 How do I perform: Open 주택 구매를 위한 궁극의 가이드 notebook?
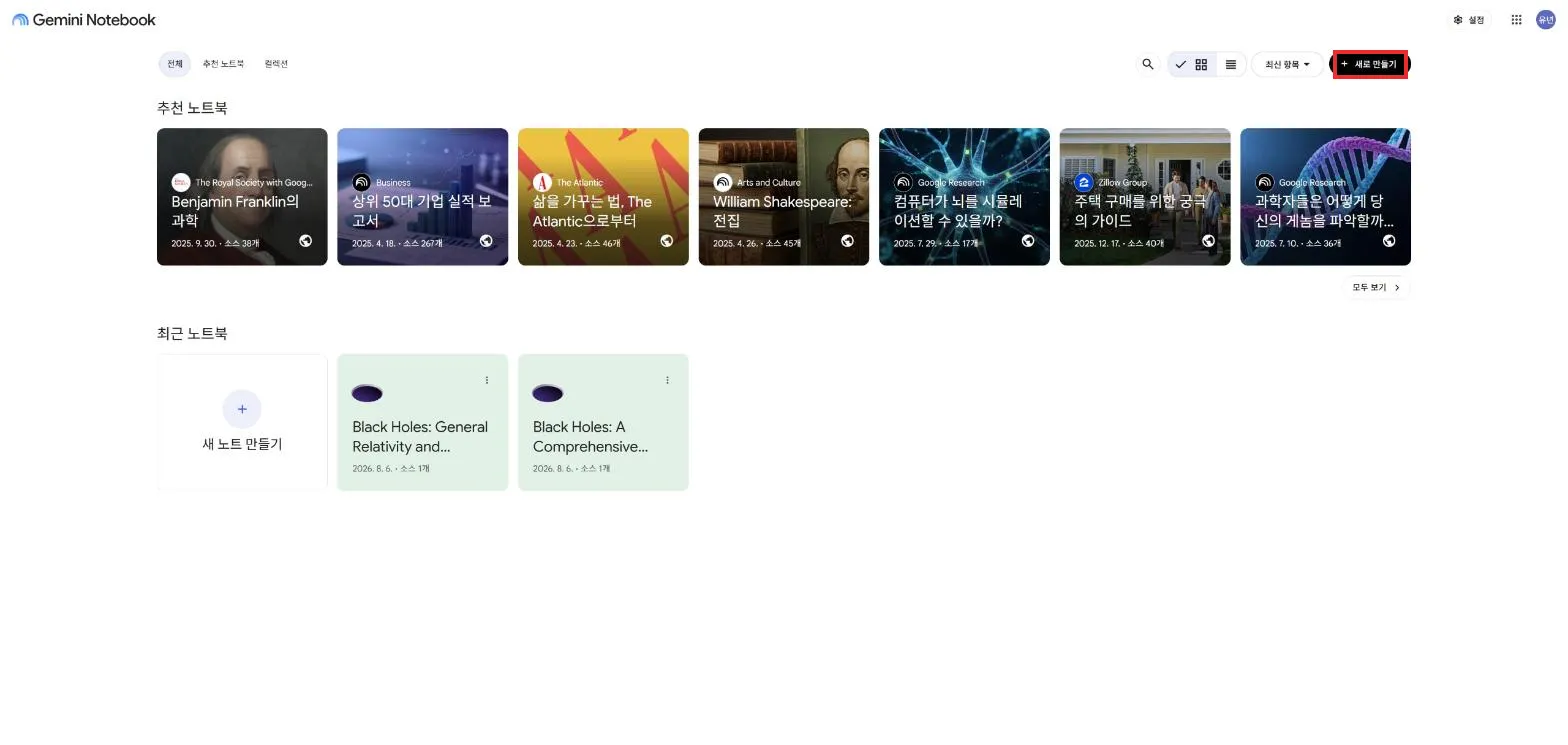(x=1145, y=197)
